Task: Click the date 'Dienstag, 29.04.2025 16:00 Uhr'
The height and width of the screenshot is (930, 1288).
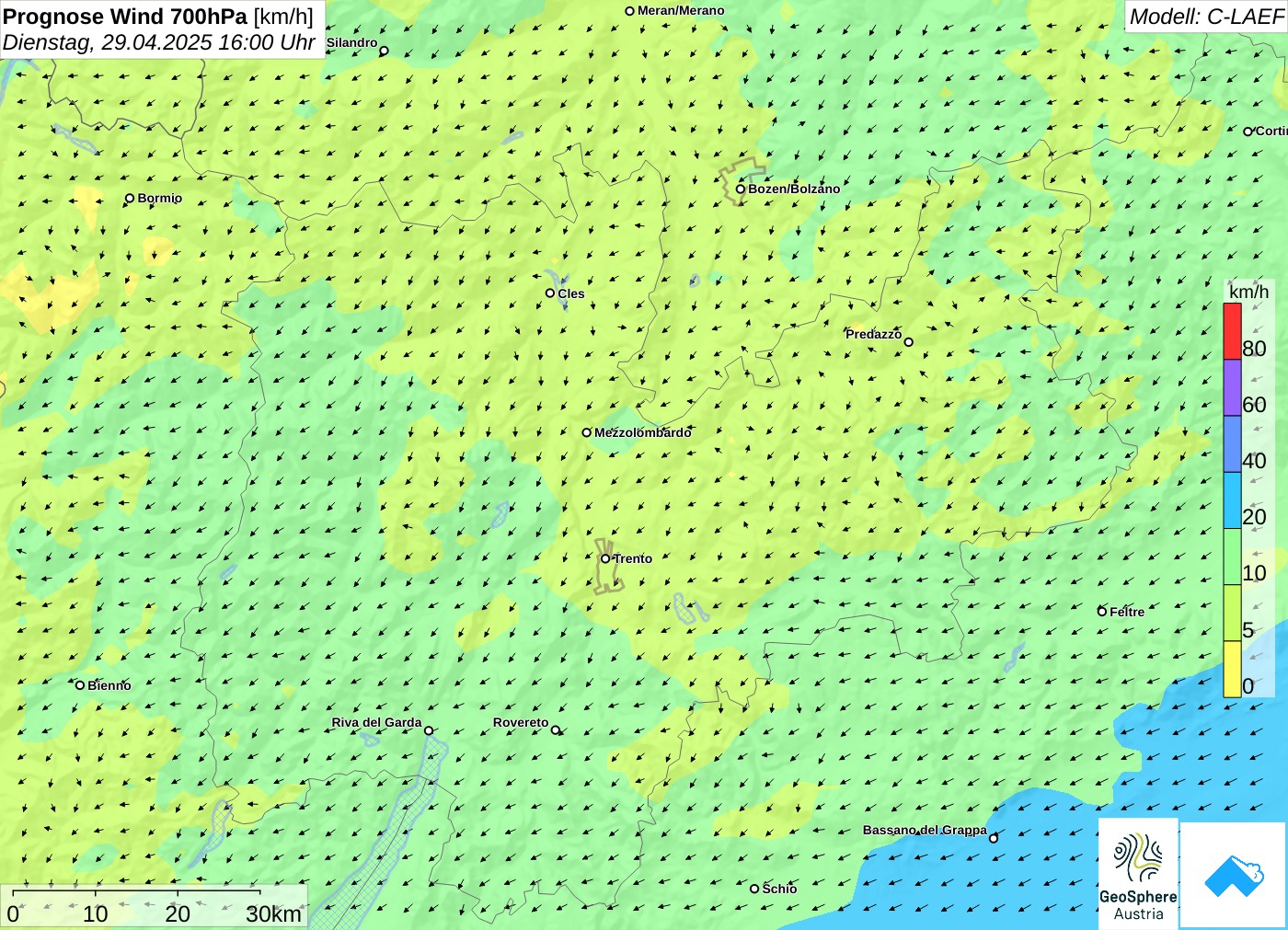Action: click(159, 42)
